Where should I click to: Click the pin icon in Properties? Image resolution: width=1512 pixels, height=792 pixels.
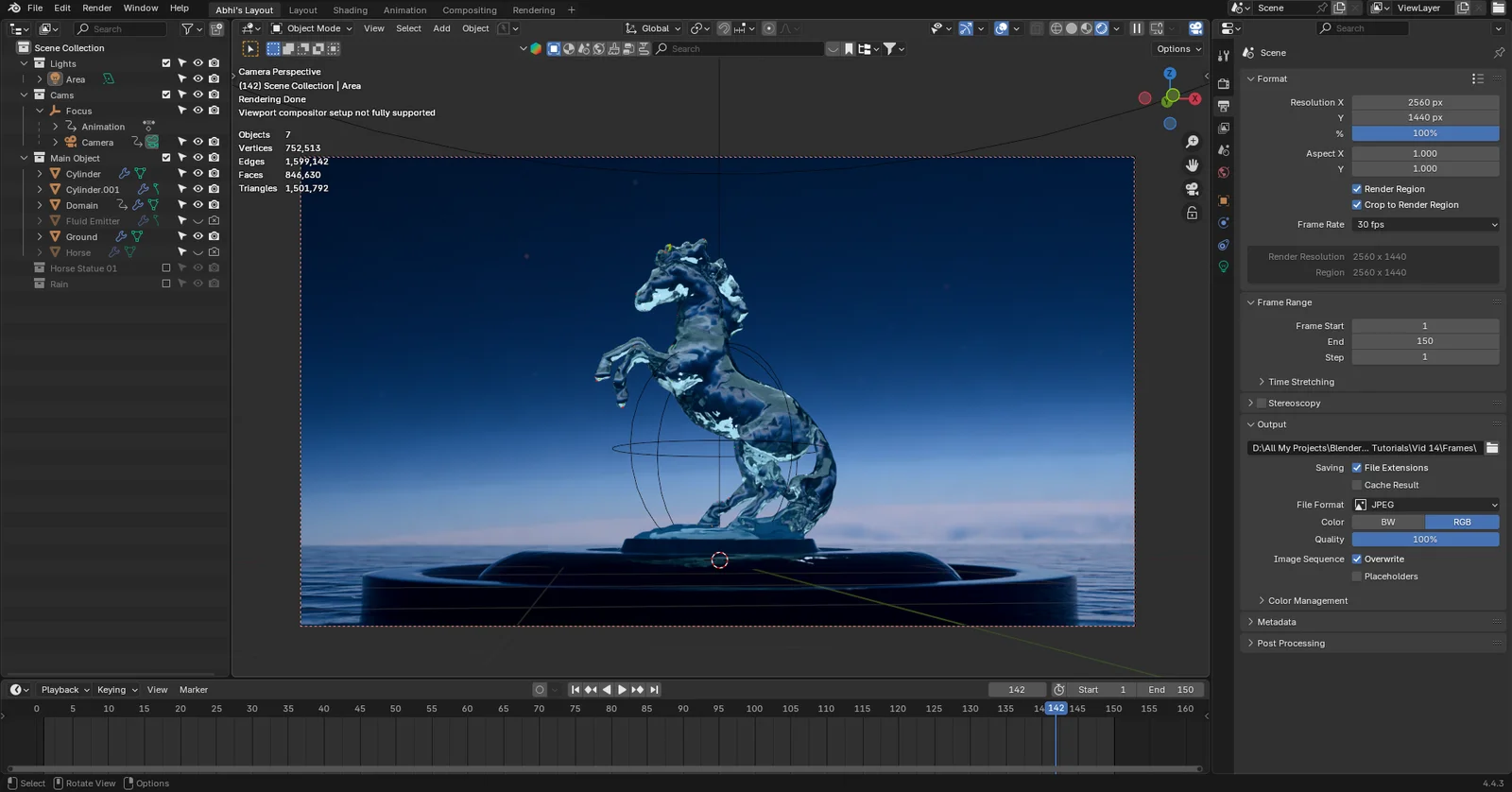click(x=1499, y=53)
